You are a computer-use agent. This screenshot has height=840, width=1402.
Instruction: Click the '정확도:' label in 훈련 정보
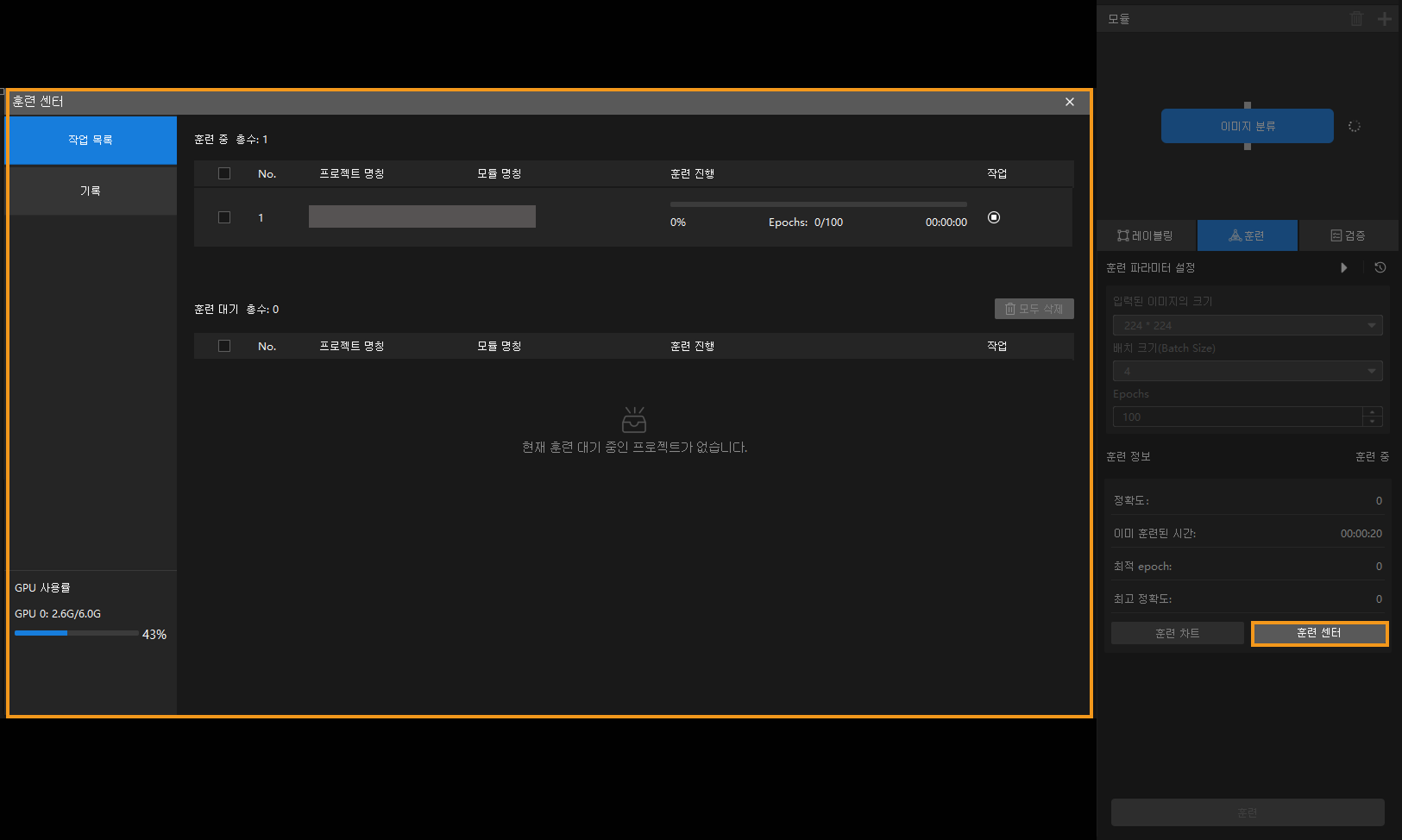(1131, 500)
